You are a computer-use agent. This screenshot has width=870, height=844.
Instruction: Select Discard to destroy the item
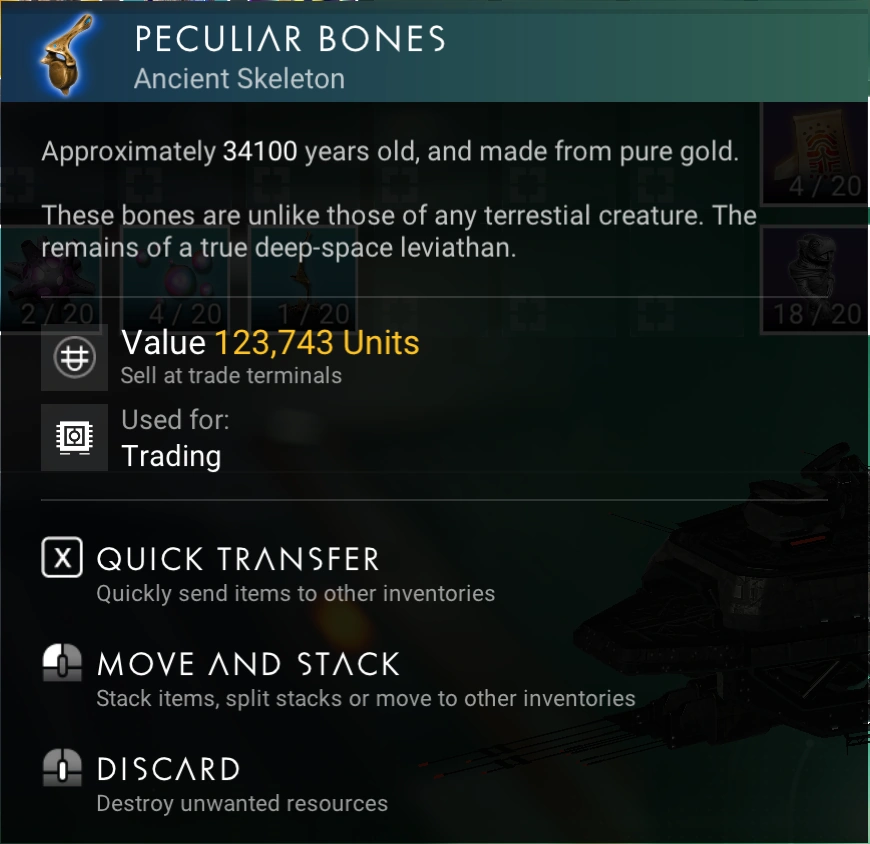tap(168, 769)
